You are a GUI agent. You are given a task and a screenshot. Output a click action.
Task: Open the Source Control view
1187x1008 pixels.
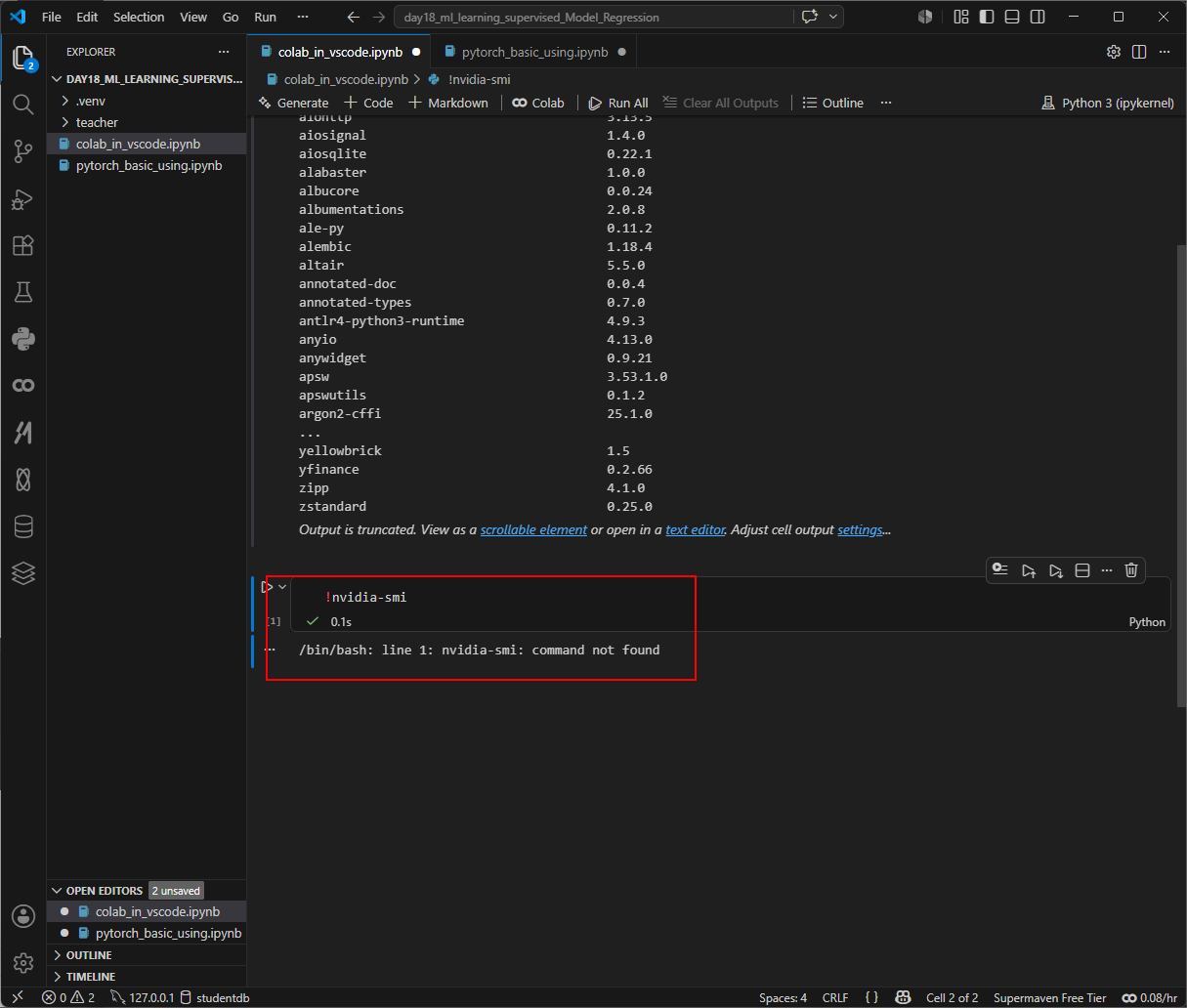(x=23, y=150)
